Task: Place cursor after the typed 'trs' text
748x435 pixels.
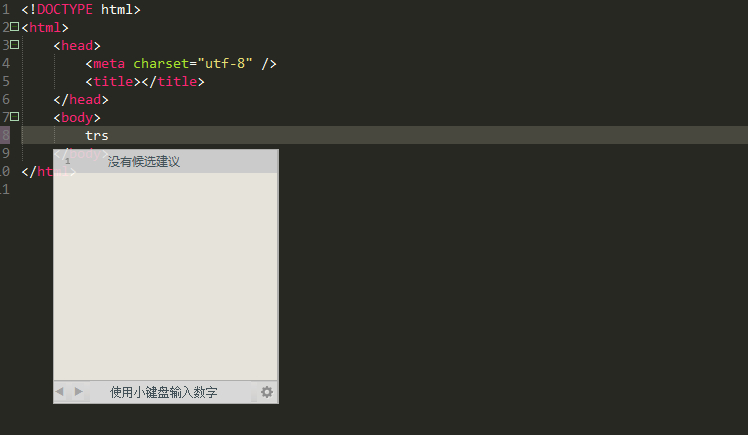Action: (x=109, y=136)
